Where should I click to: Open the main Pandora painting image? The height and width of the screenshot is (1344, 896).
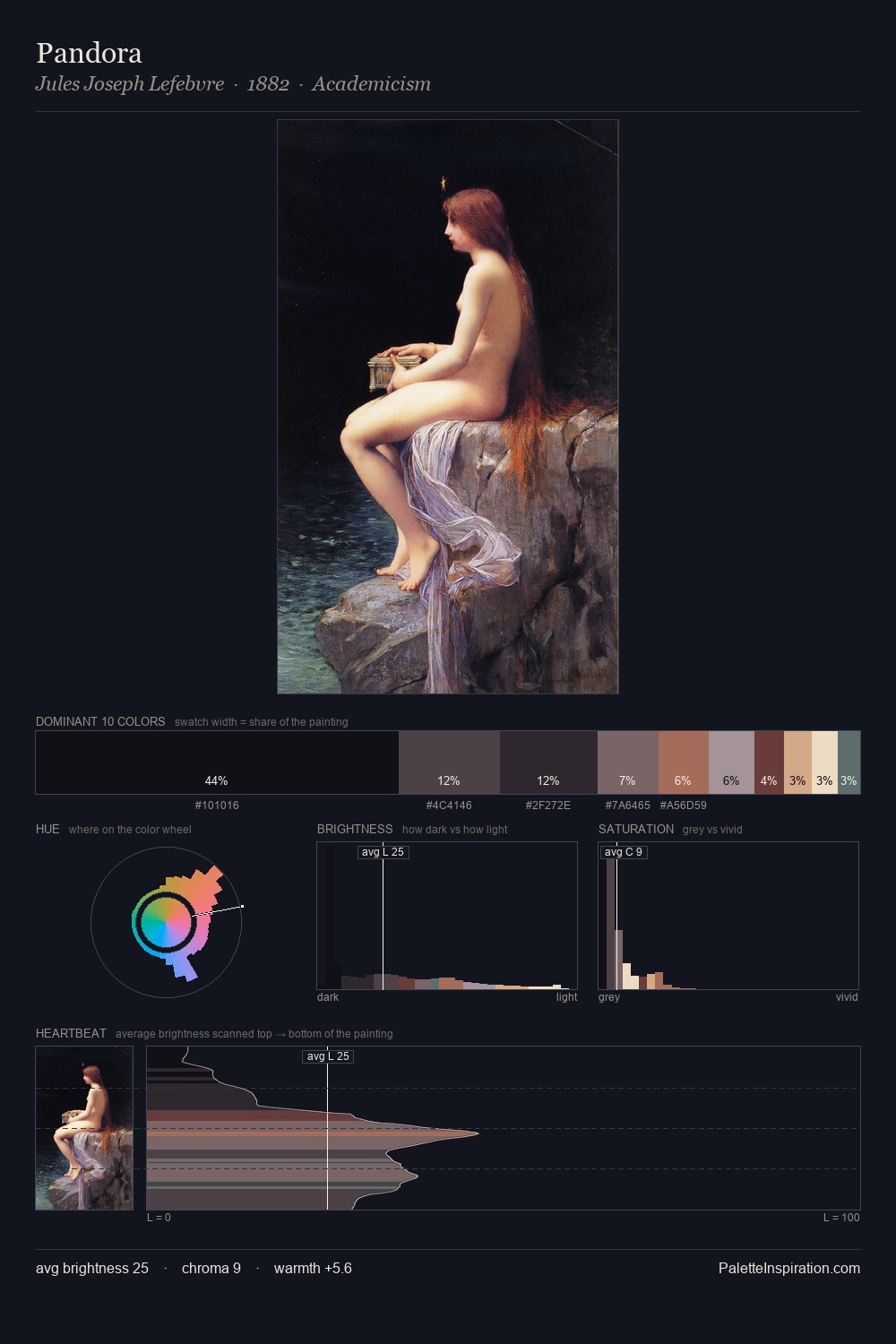448,407
